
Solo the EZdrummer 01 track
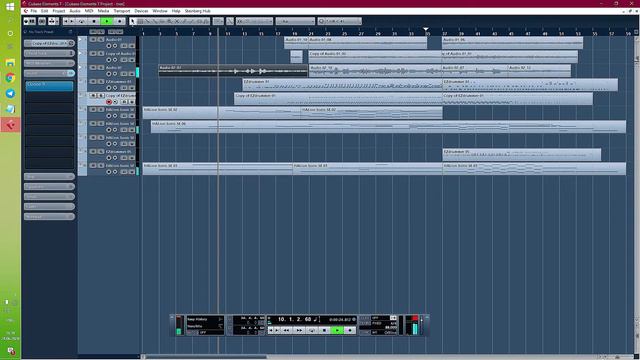(x=100, y=81)
